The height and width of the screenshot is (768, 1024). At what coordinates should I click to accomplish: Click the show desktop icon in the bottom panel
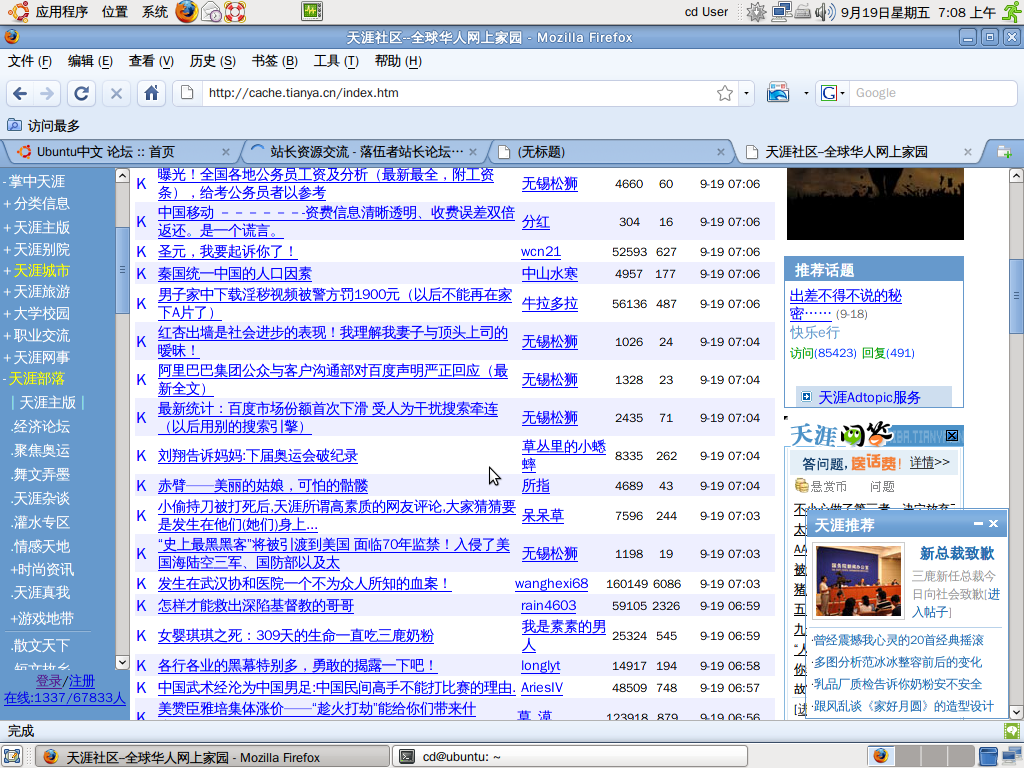[13, 756]
